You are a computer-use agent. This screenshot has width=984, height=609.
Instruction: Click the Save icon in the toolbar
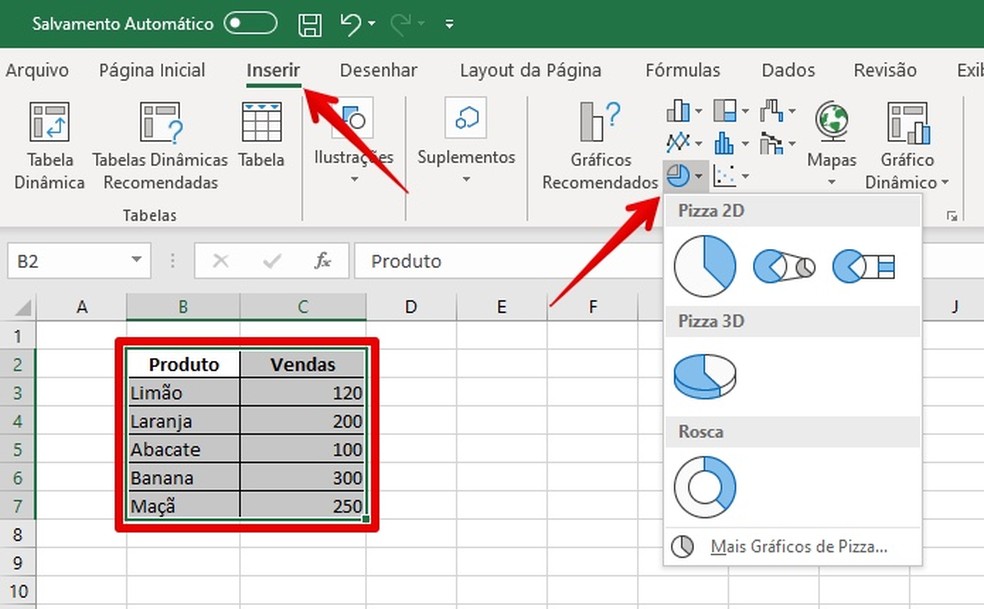pos(310,22)
